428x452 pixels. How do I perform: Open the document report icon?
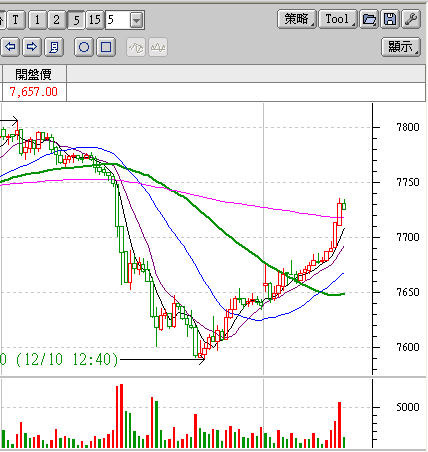[x=53, y=47]
